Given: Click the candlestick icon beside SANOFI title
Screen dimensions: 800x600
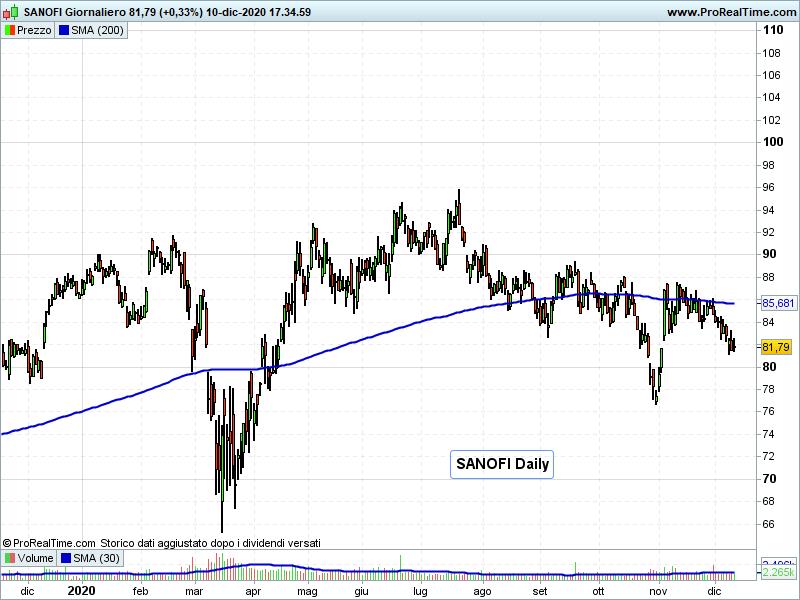Looking at the screenshot, I should (10, 12).
